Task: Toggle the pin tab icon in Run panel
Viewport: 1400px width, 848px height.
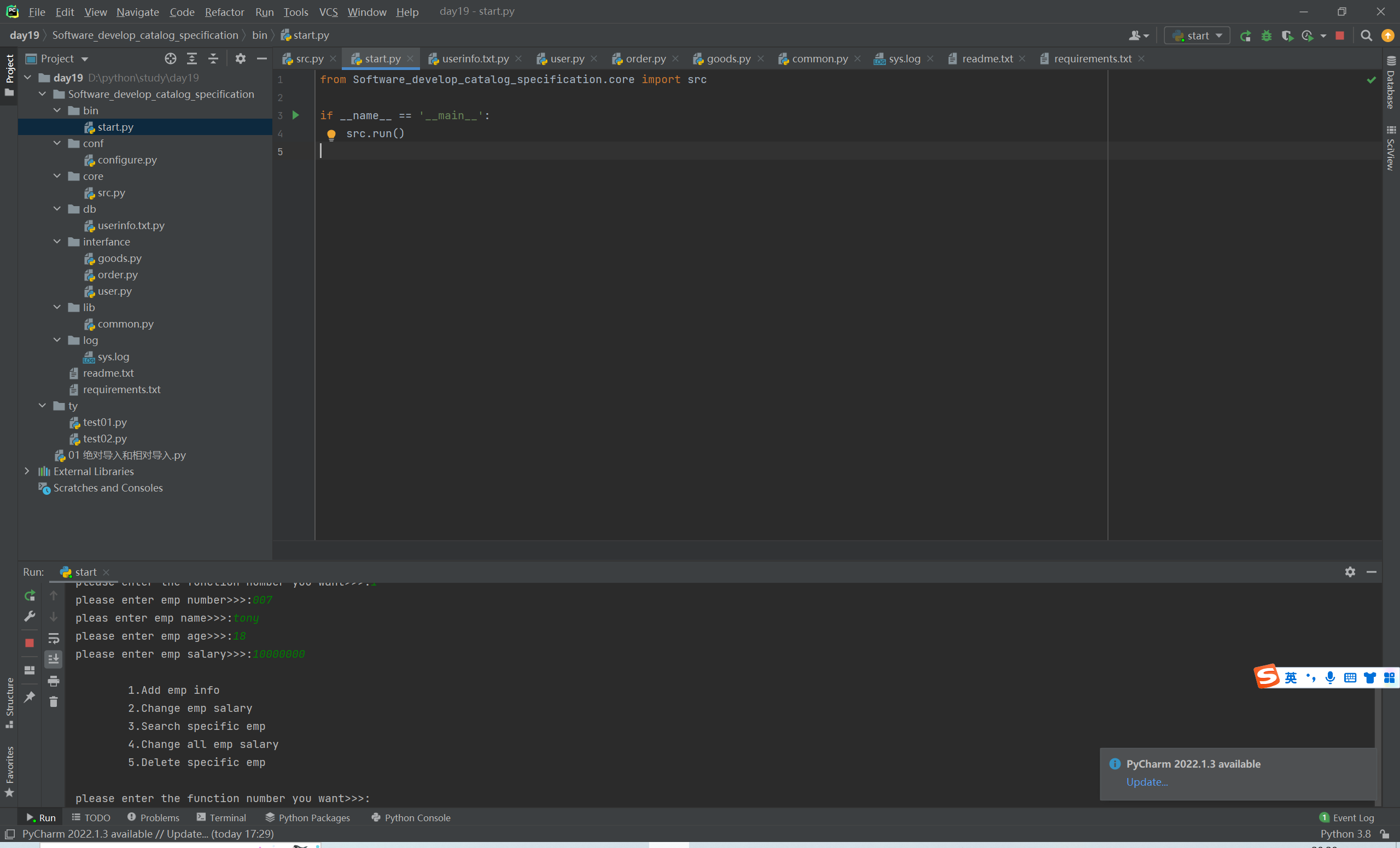Action: (x=30, y=697)
